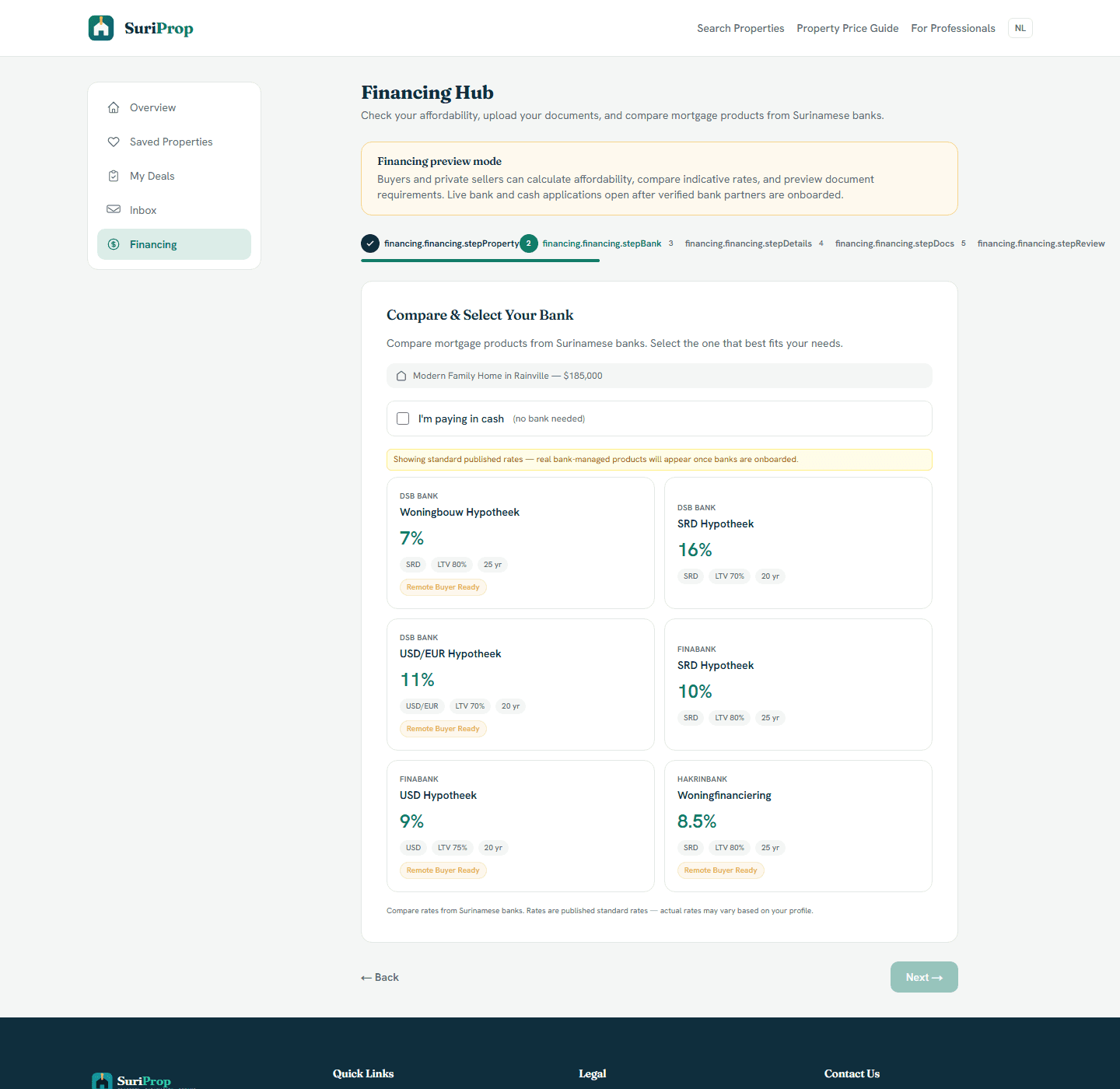
Task: Click the completed step checkmark circle
Action: point(370,243)
